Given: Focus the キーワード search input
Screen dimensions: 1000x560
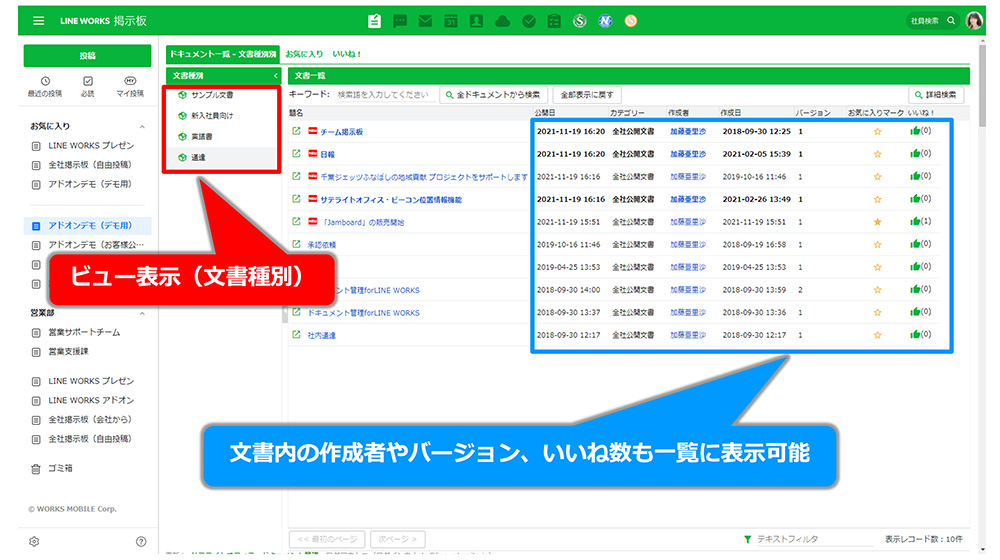Looking at the screenshot, I should tap(385, 95).
